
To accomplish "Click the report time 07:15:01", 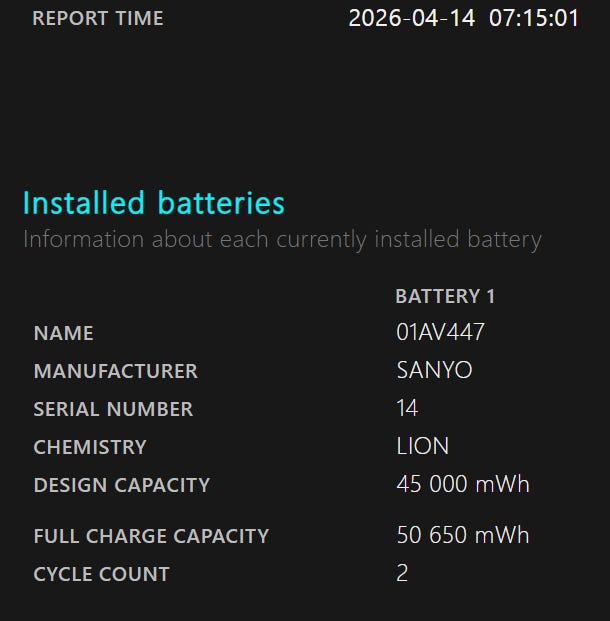I will pyautogui.click(x=534, y=18).
